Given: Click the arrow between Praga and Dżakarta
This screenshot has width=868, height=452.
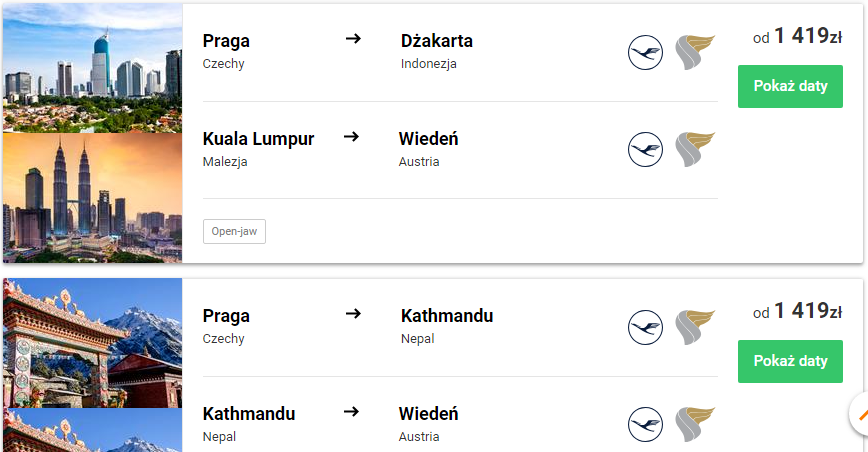Looking at the screenshot, I should pyautogui.click(x=353, y=39).
